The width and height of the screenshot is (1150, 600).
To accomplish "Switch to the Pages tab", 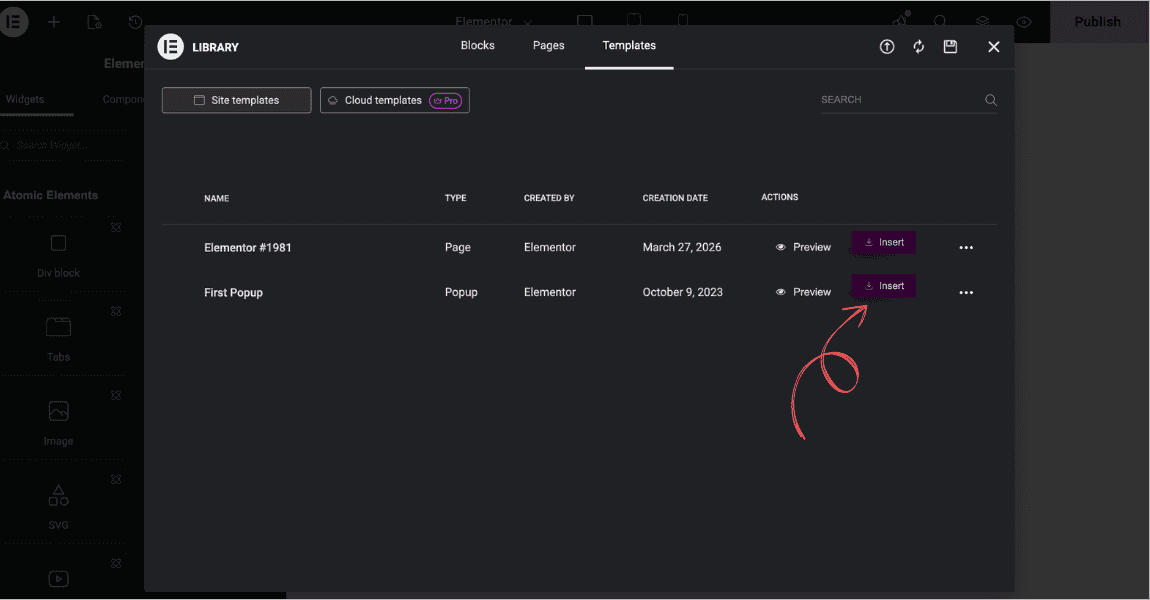I will pos(549,45).
